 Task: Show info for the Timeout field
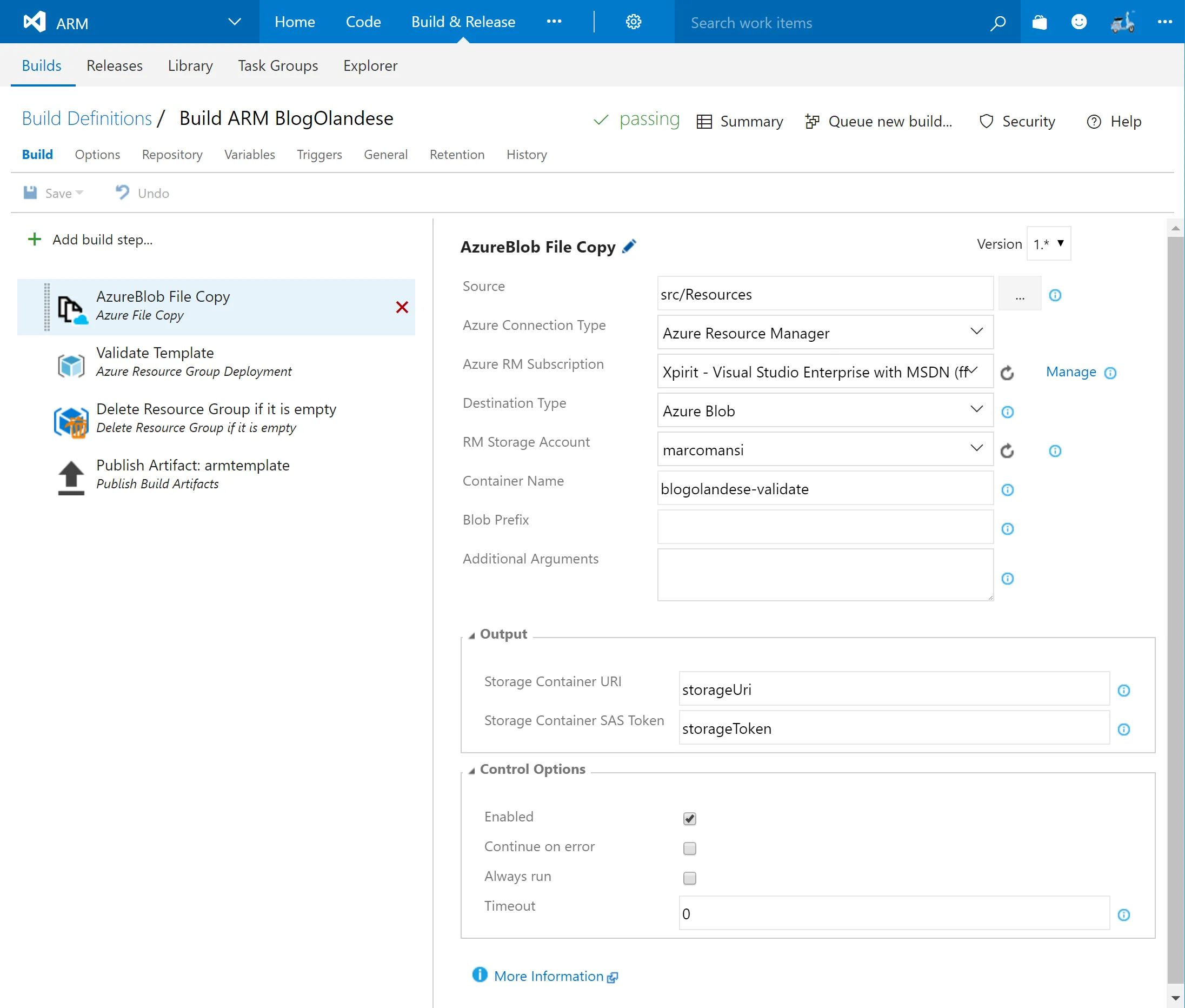[1123, 915]
